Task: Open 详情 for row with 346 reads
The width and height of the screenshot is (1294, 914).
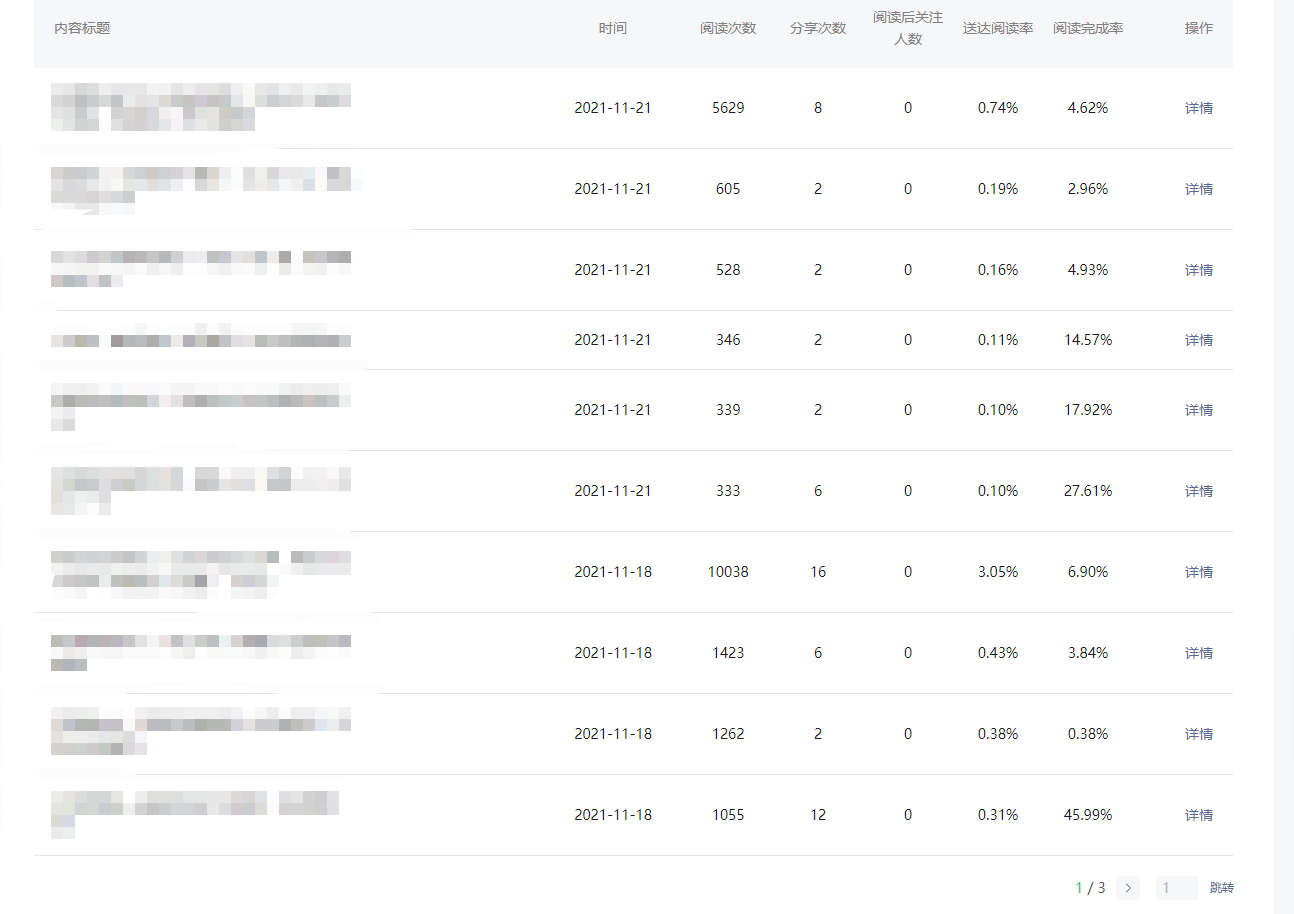Action: pos(1198,340)
